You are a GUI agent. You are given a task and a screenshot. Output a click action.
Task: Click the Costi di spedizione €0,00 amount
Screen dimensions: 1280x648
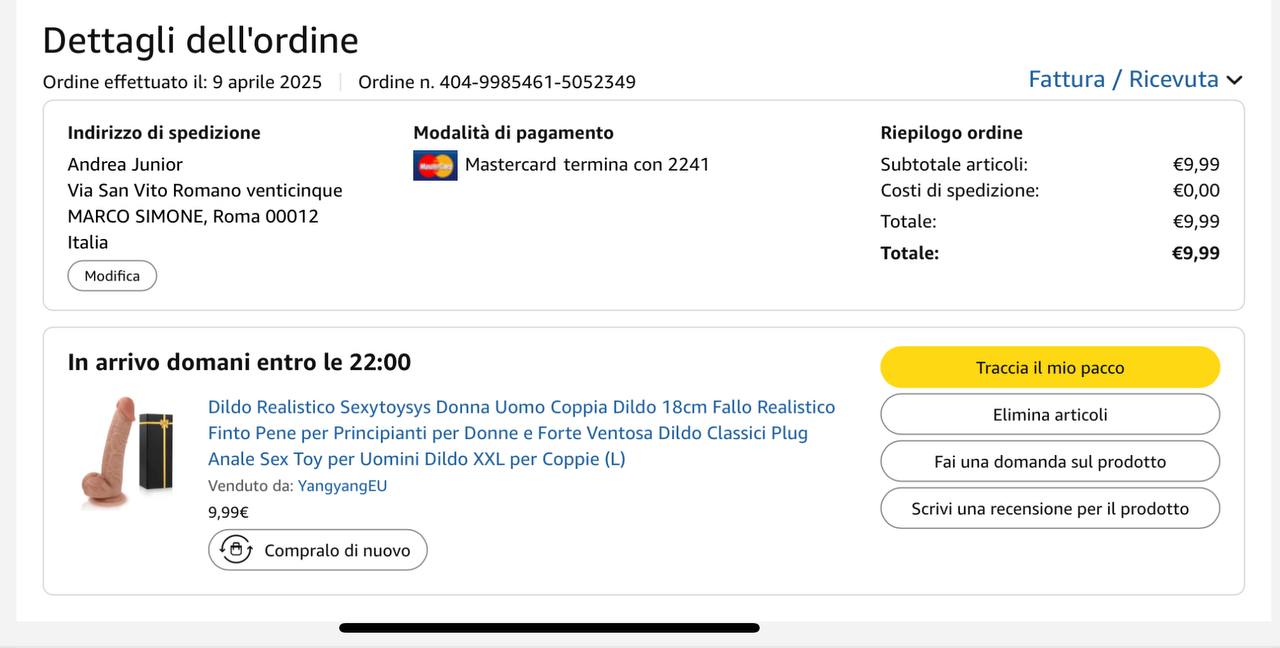coord(1196,190)
